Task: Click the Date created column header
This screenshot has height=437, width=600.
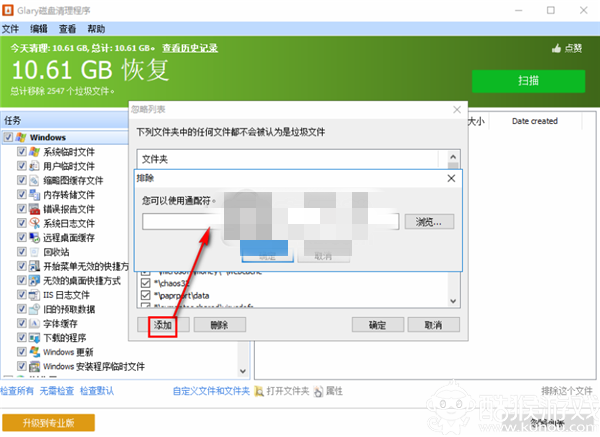Action: pyautogui.click(x=535, y=121)
